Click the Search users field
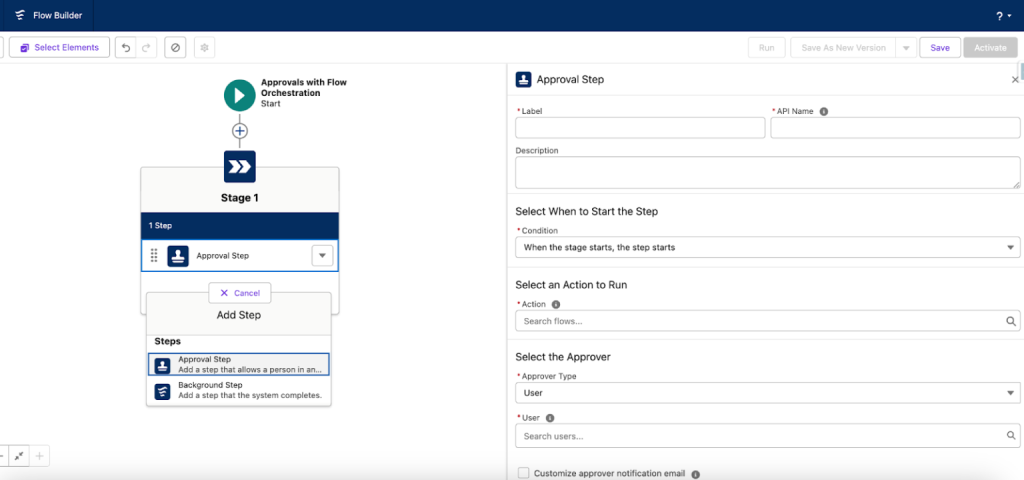1024x480 pixels. pyautogui.click(x=767, y=436)
